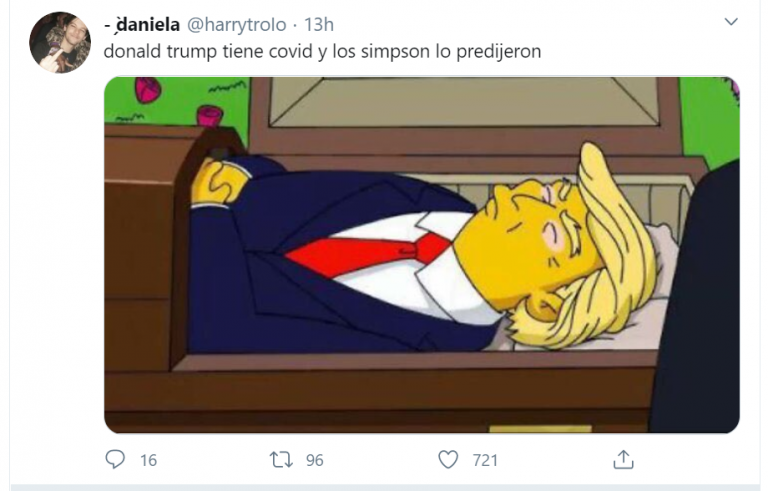Like the tweet with the heart icon

[448, 460]
